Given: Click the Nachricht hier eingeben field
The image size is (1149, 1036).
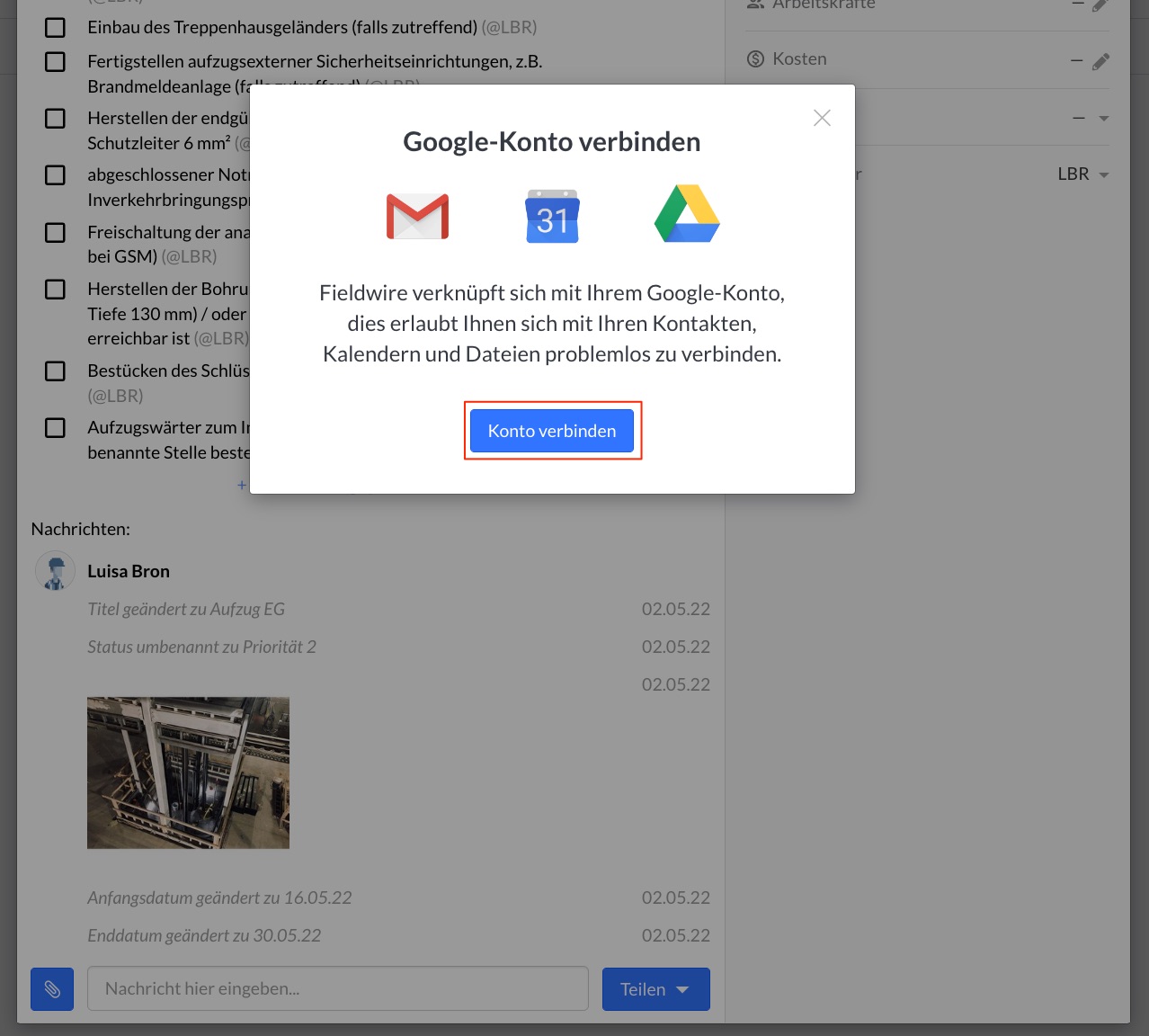Looking at the screenshot, I should [338, 989].
